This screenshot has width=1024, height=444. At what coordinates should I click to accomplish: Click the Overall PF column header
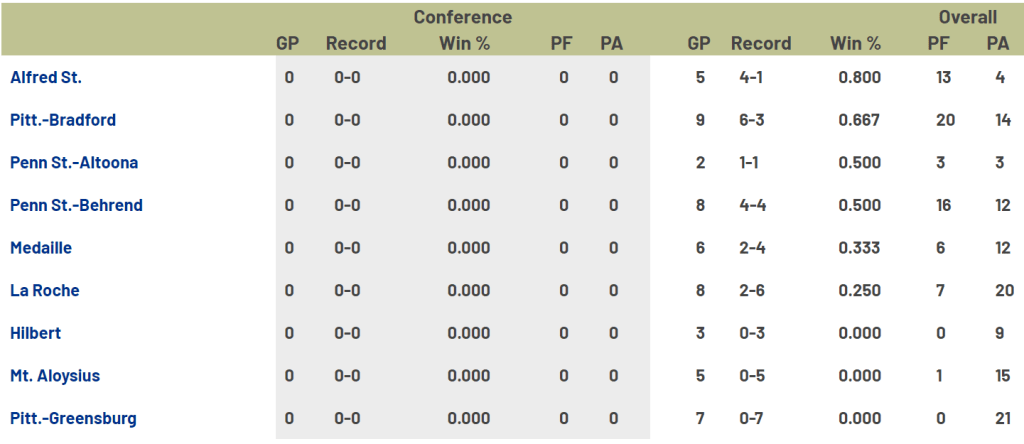point(940,43)
